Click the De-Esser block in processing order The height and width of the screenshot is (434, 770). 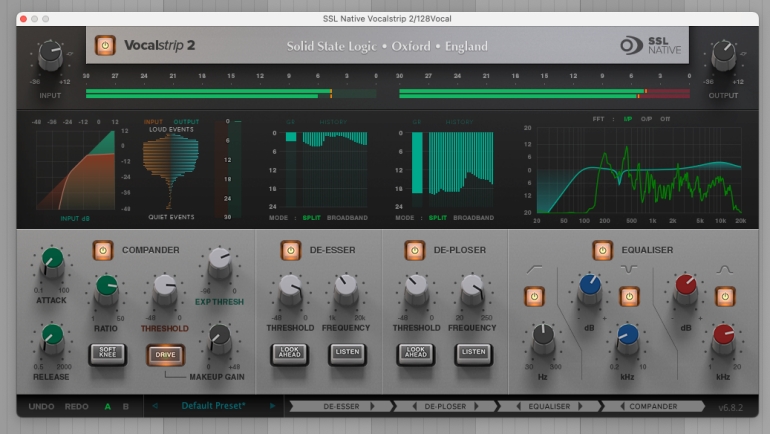point(341,407)
